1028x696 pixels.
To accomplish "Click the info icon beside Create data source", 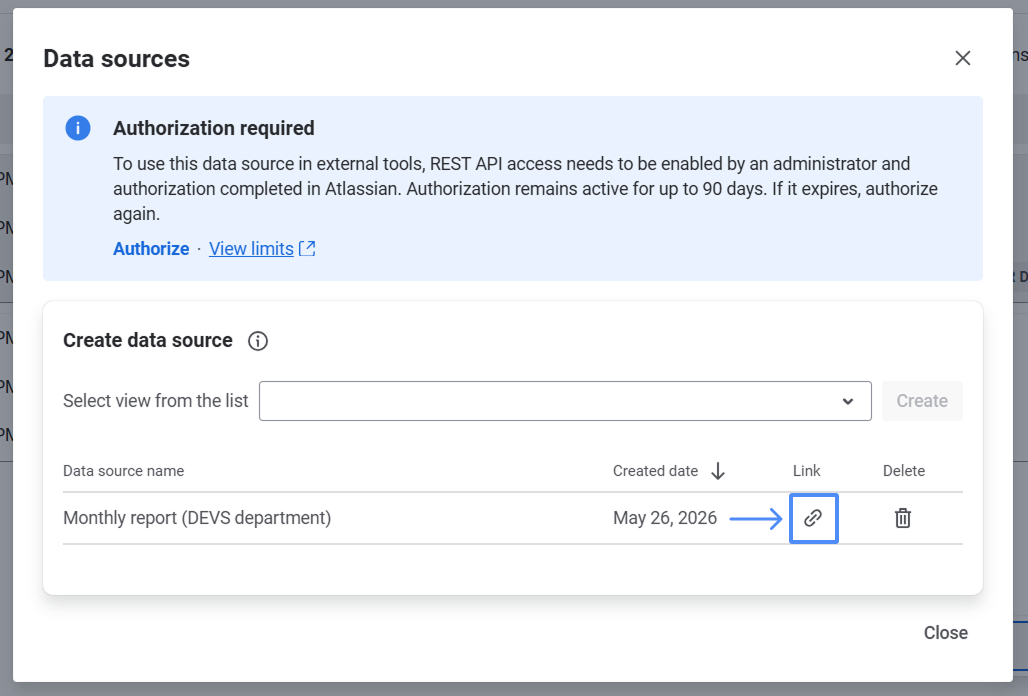I will 258,341.
